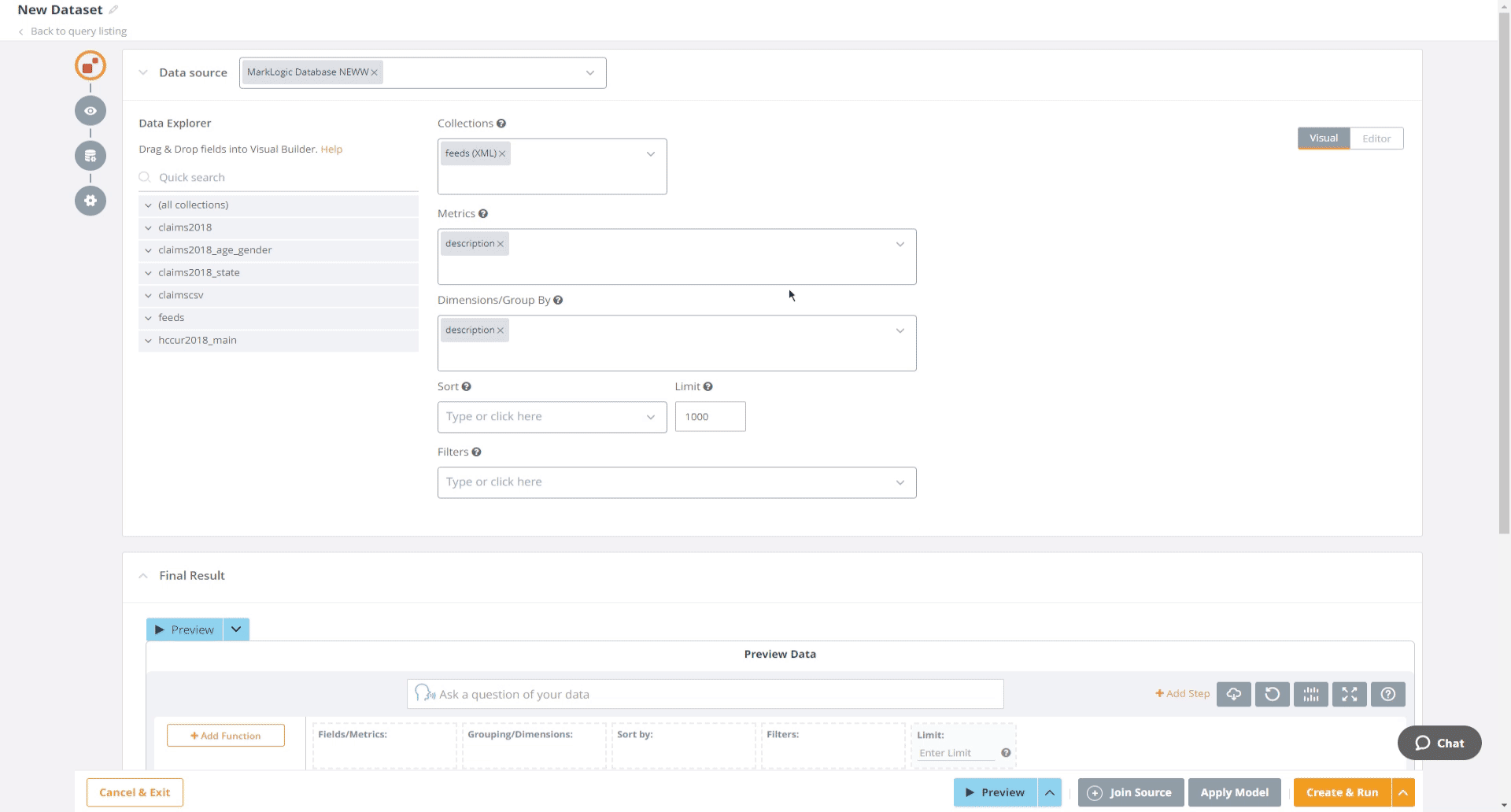Open the Sort dropdown
Image resolution: width=1511 pixels, height=812 pixels.
552,417
